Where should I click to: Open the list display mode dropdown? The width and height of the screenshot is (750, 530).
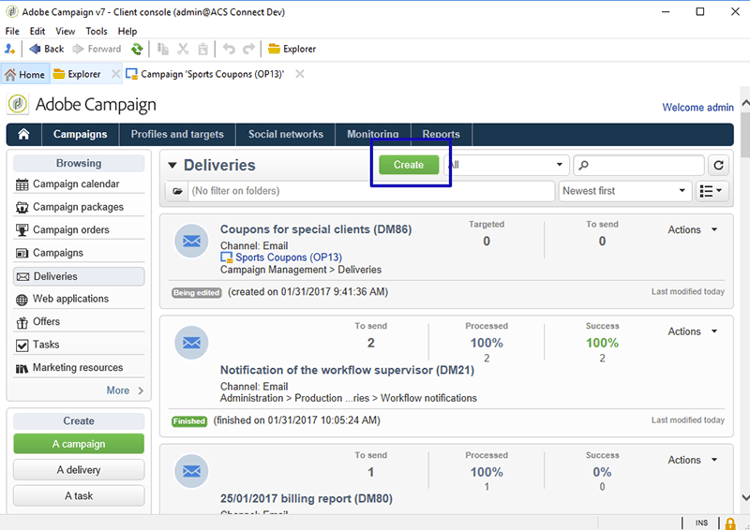pyautogui.click(x=711, y=191)
